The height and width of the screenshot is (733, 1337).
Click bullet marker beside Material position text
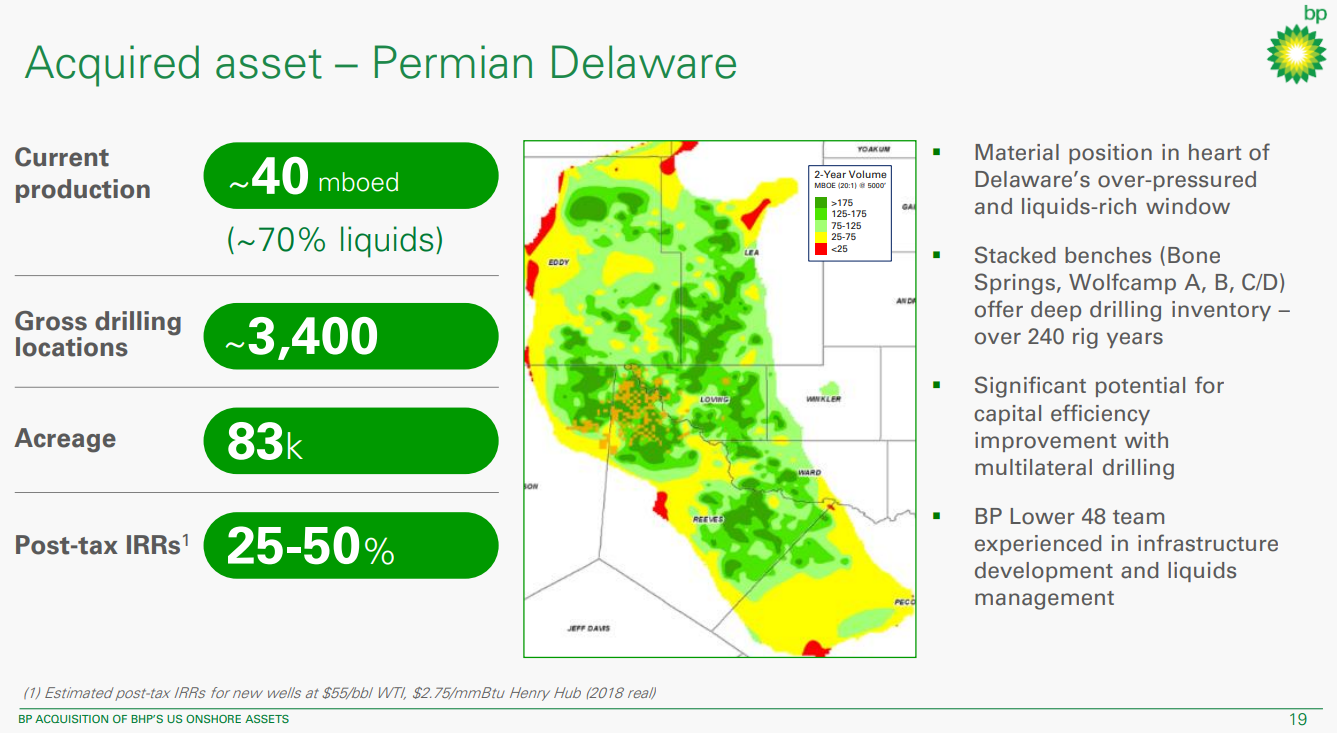937,152
